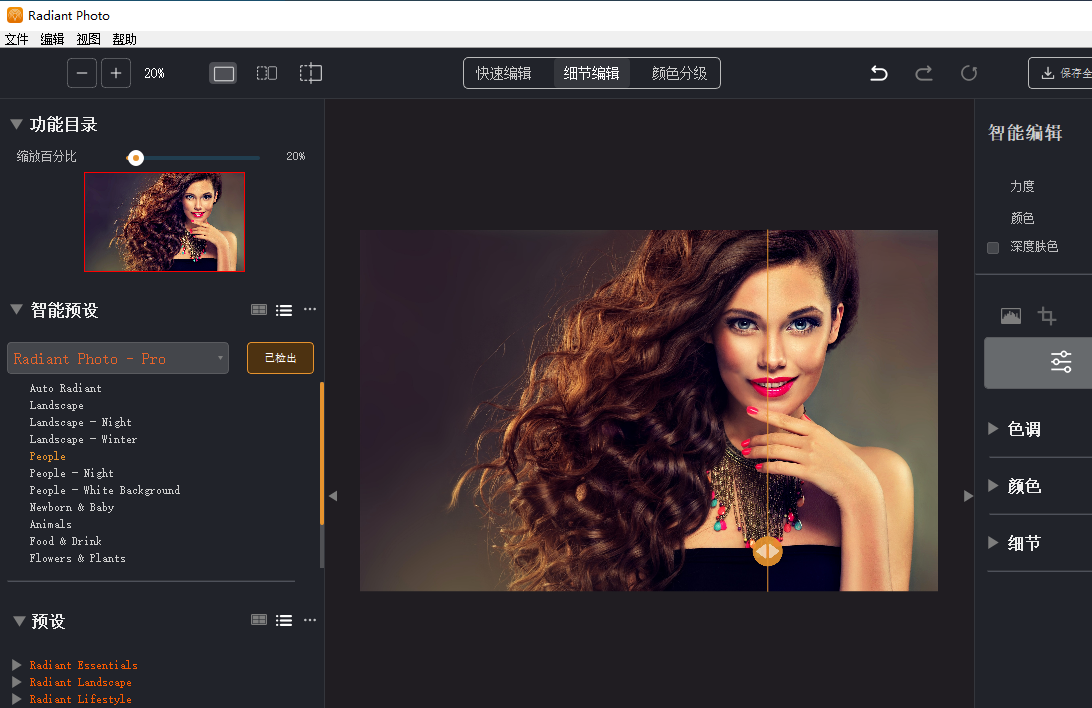The height and width of the screenshot is (708, 1092).
Task: Switch 预设 section to list view
Action: click(x=284, y=620)
